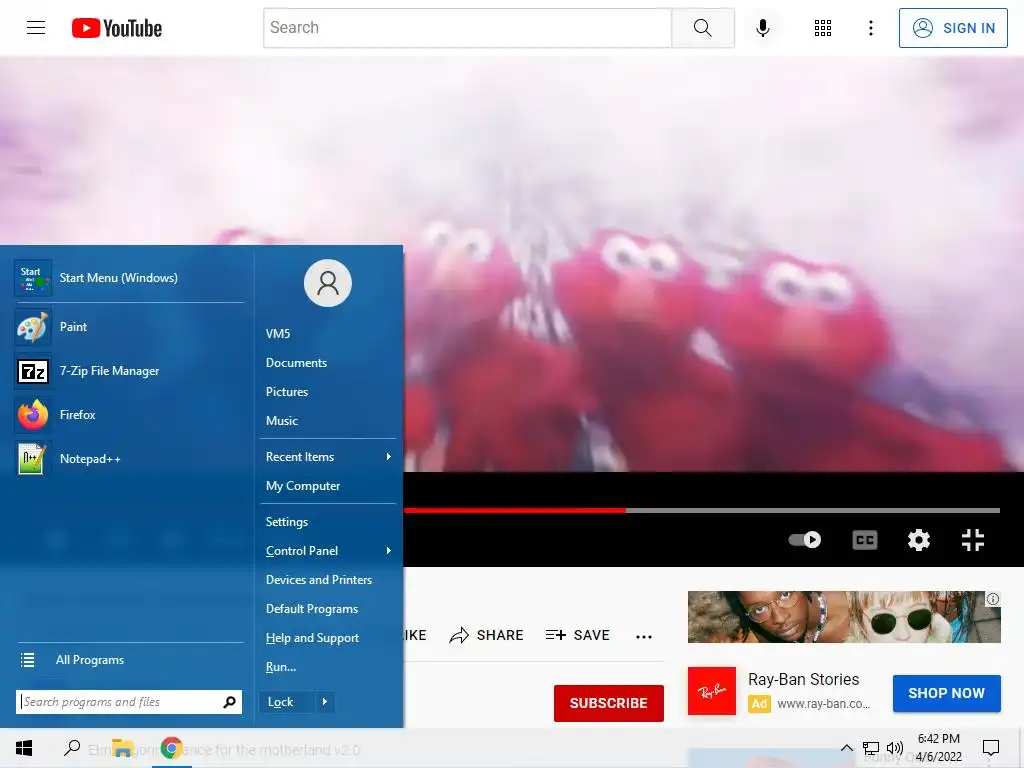Expand the Recent Items submenu arrow
The height and width of the screenshot is (768, 1024).
coord(389,457)
